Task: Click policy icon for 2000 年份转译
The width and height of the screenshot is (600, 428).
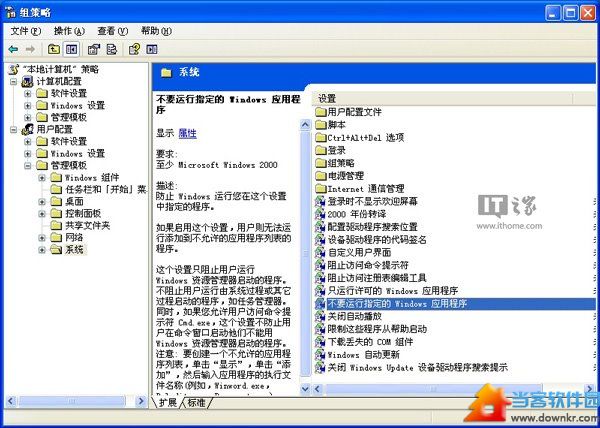Action: [320, 214]
